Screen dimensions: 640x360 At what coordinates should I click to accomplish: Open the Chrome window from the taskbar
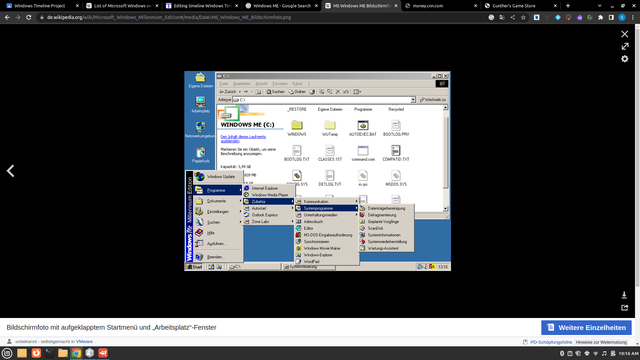click(76, 353)
